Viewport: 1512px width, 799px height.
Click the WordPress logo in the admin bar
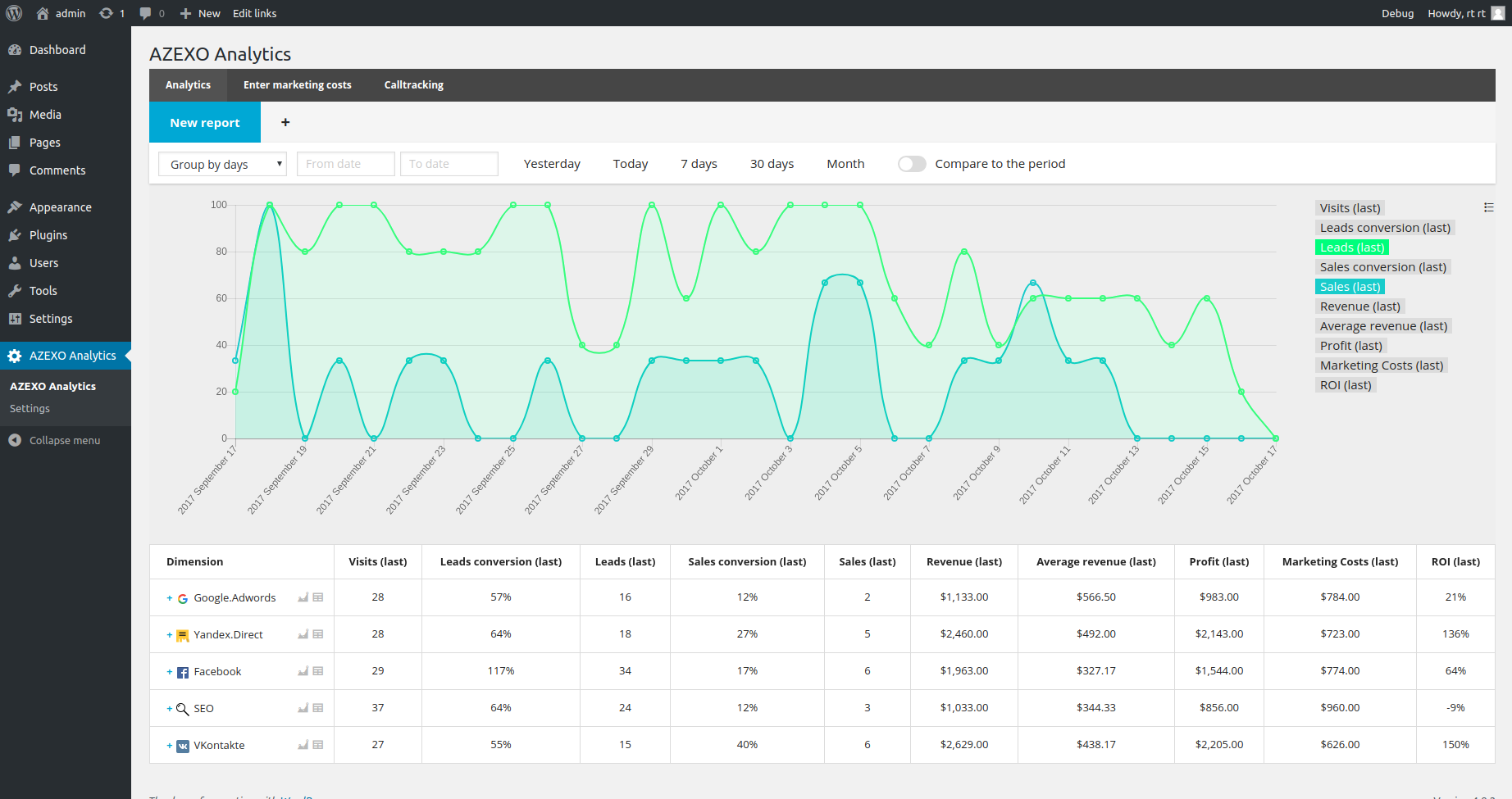tap(14, 13)
